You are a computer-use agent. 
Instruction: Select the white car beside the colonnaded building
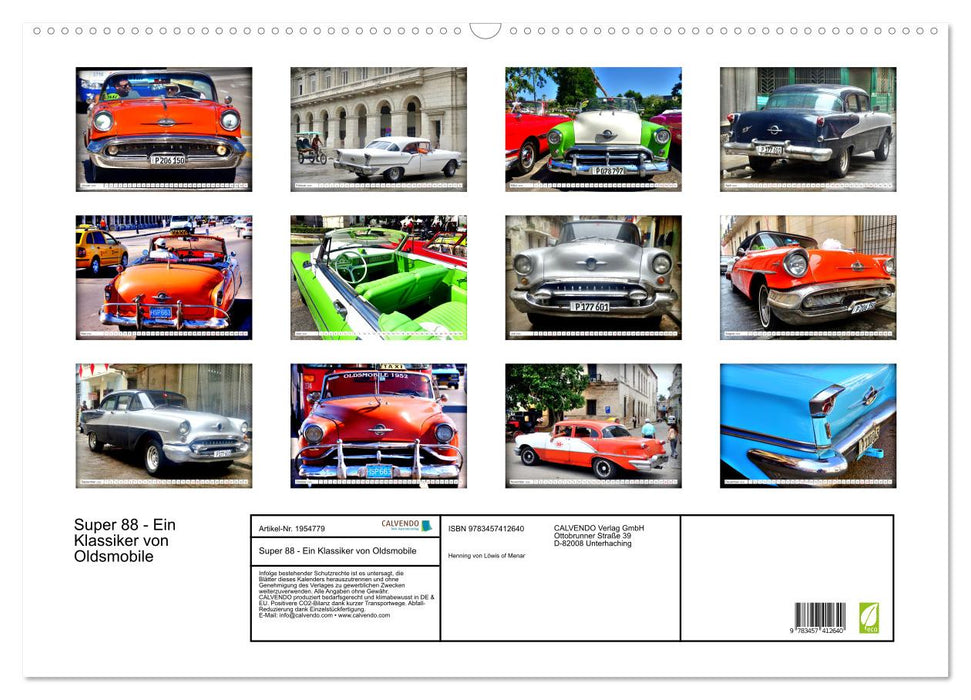[378, 129]
